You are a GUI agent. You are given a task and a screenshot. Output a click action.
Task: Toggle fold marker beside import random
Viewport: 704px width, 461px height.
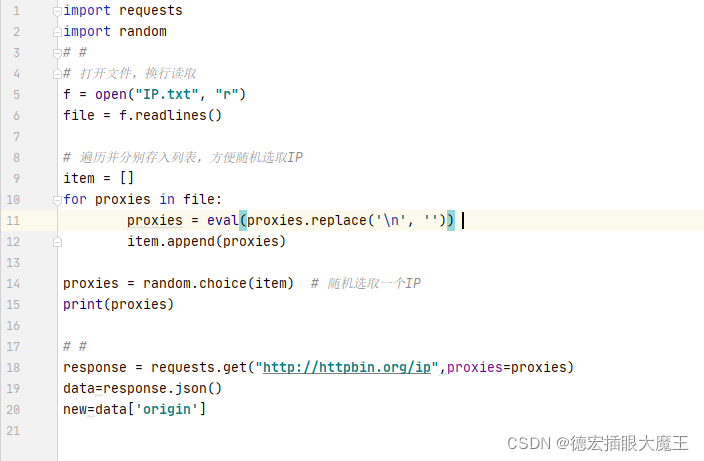click(x=57, y=32)
